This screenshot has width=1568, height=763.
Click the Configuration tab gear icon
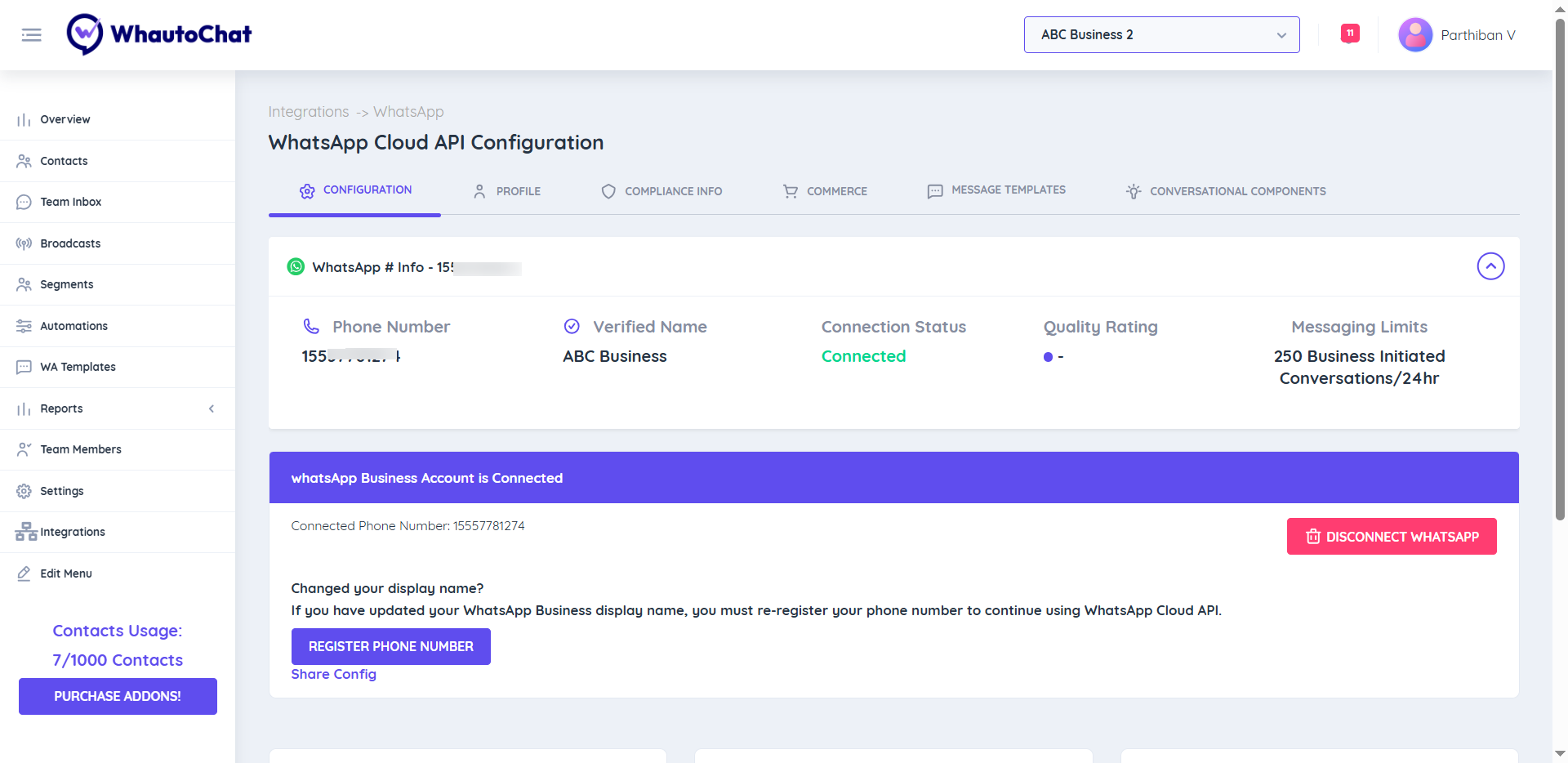click(x=307, y=191)
